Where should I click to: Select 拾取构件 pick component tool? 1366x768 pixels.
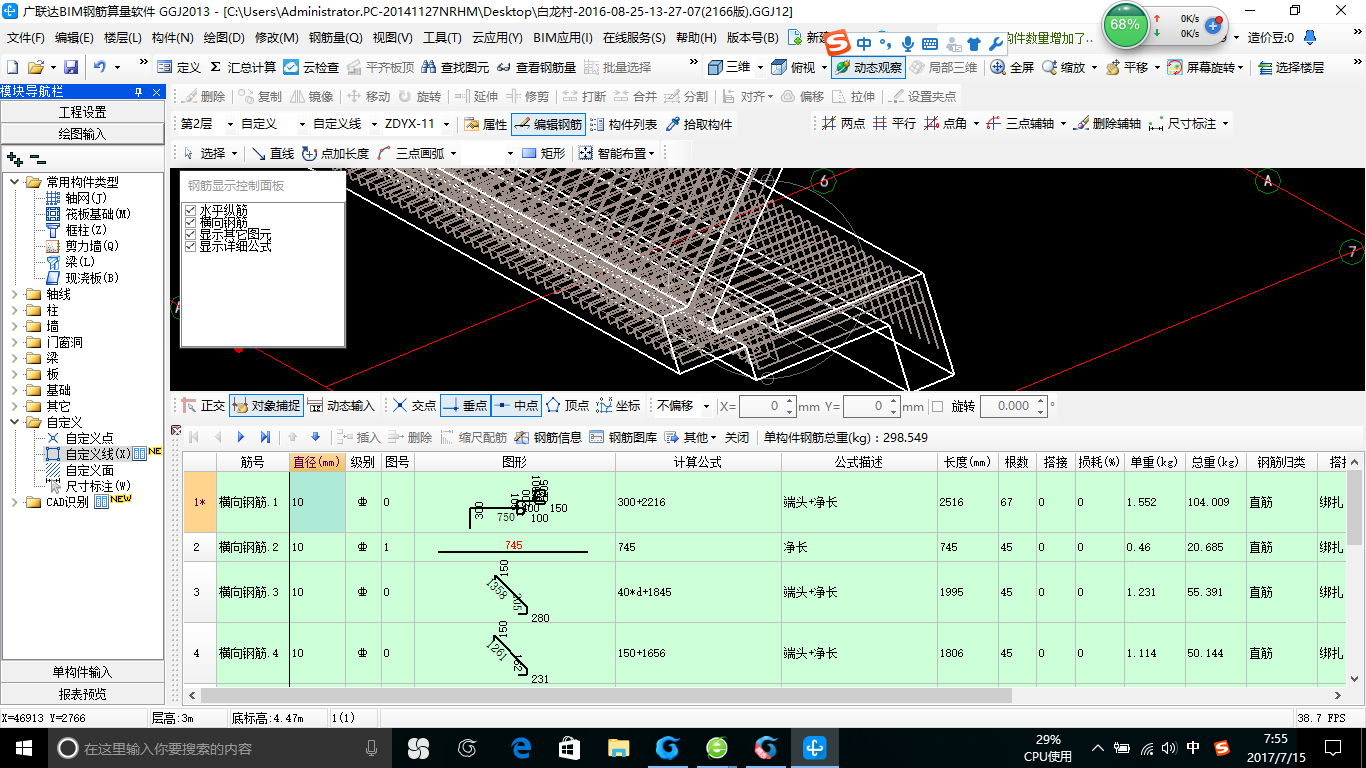coord(698,124)
